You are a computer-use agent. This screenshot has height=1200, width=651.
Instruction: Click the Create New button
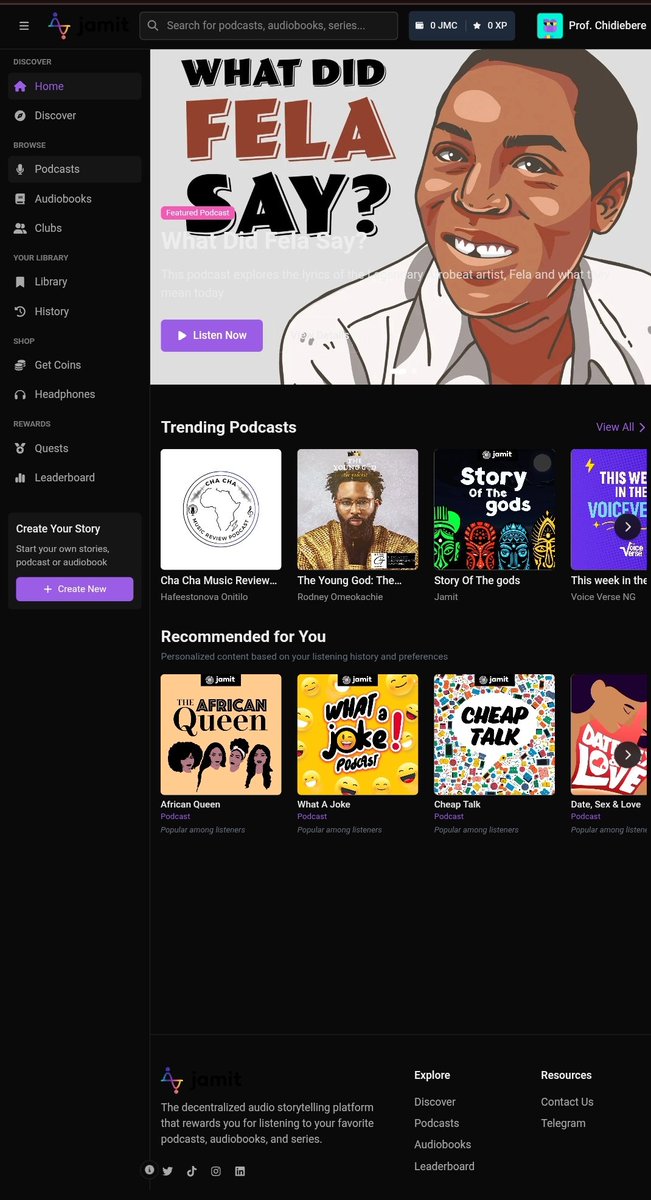(x=74, y=589)
